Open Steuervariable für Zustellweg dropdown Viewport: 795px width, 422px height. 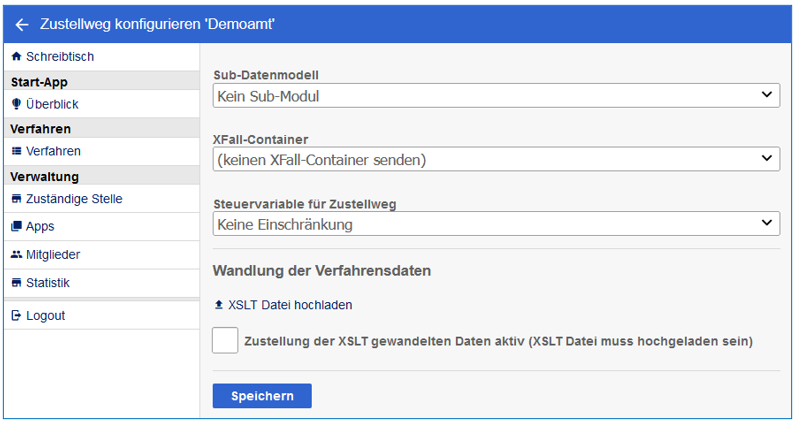pyautogui.click(x=496, y=224)
